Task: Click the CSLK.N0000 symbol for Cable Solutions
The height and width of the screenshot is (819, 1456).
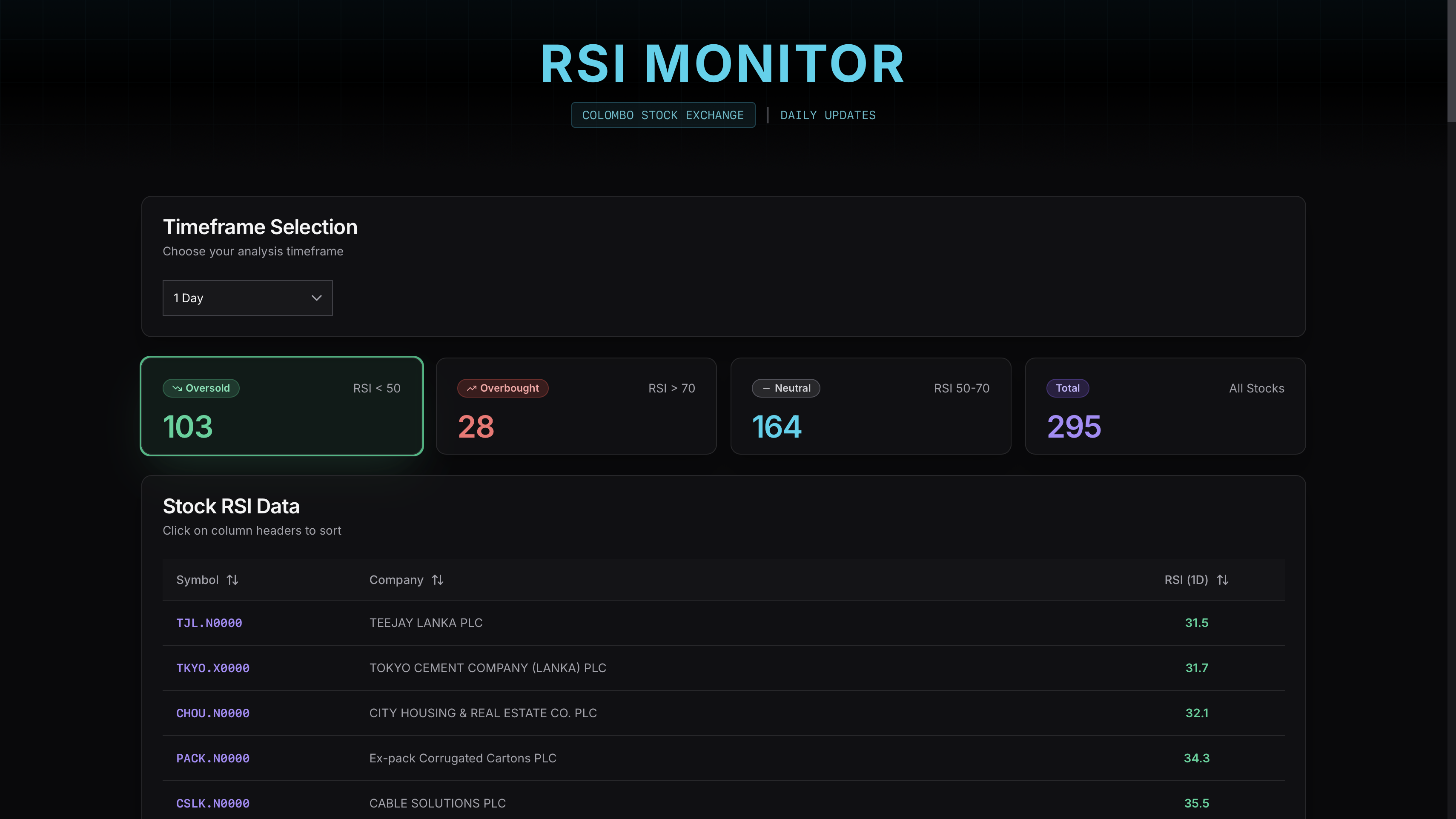Action: 212,803
